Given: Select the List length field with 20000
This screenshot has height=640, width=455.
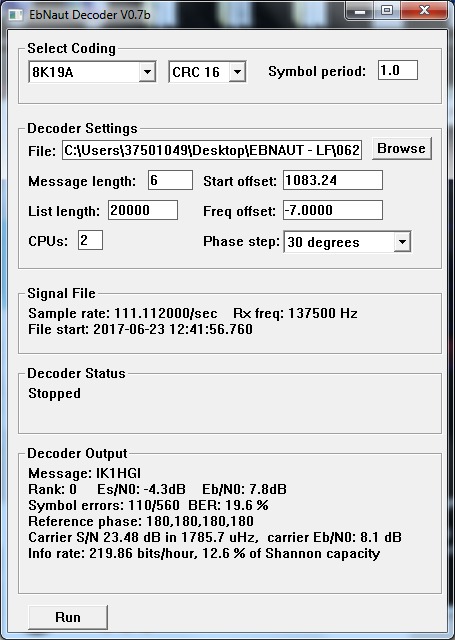Looking at the screenshot, I should coord(143,210).
